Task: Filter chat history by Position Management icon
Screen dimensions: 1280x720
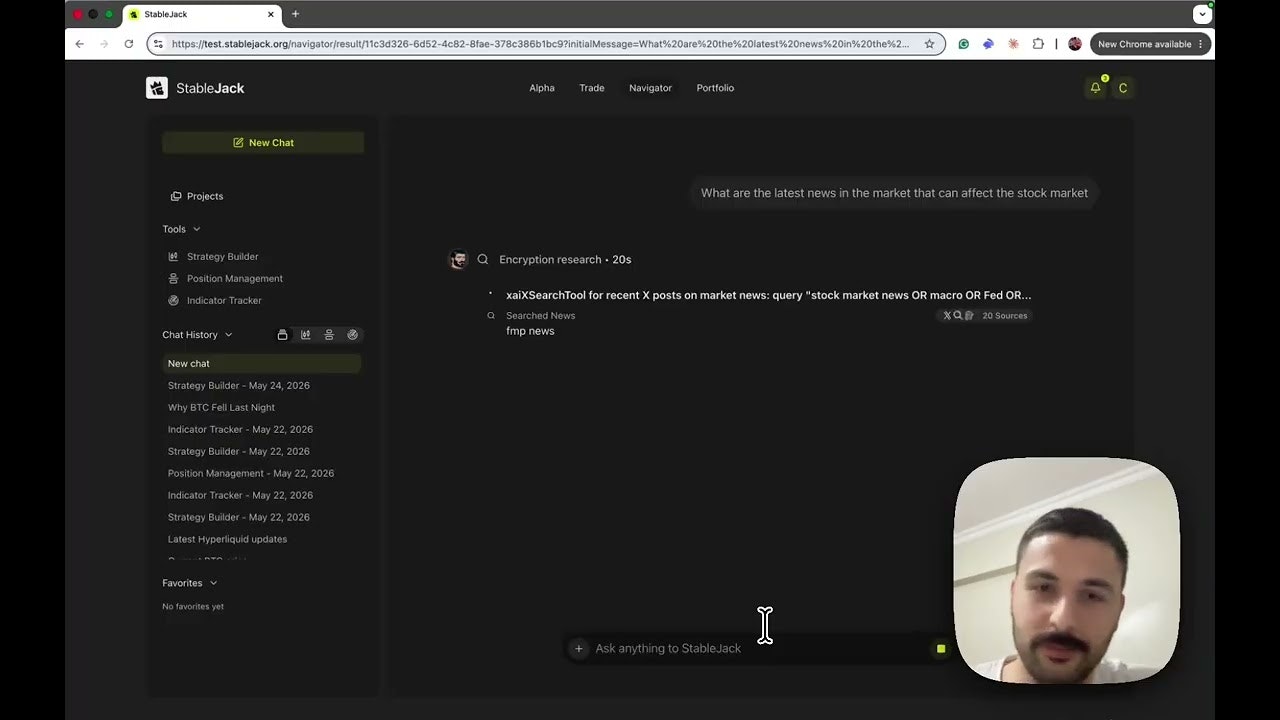Action: (329, 335)
